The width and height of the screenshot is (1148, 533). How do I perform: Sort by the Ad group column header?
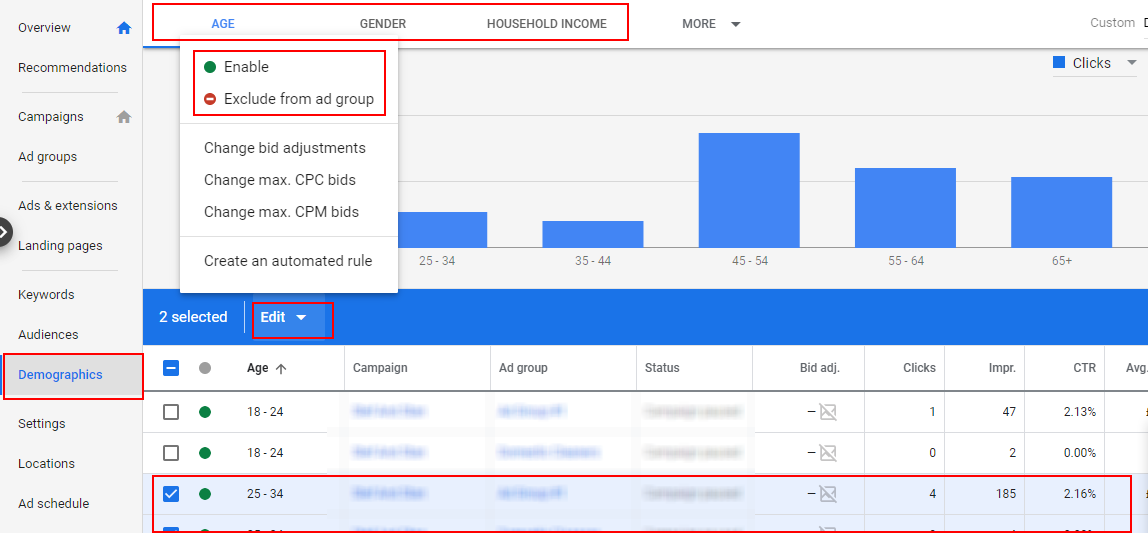tap(523, 368)
